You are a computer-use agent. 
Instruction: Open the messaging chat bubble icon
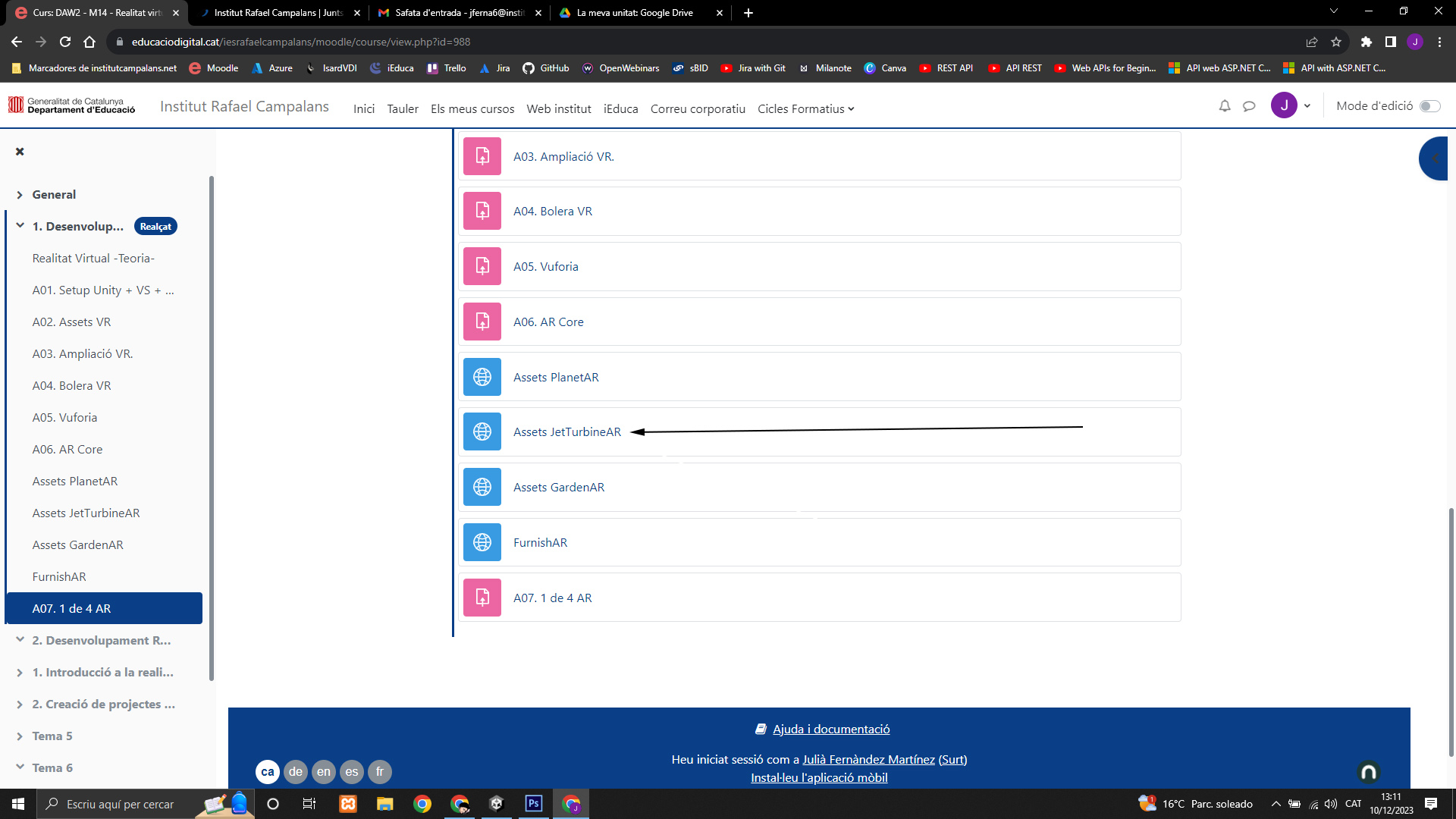pos(1249,106)
